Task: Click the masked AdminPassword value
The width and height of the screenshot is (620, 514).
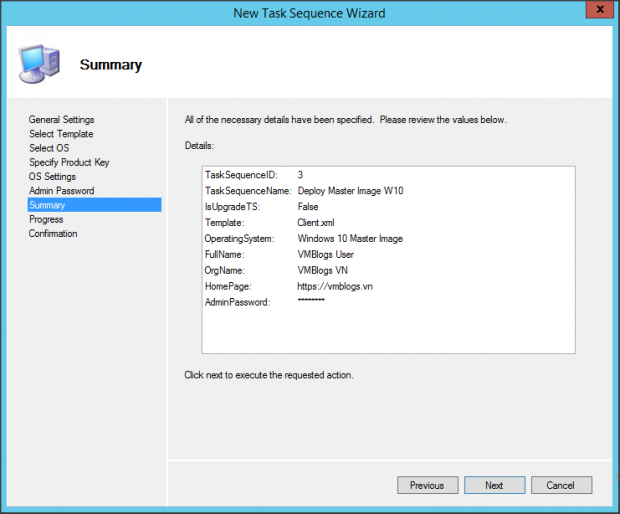Action: pos(311,301)
